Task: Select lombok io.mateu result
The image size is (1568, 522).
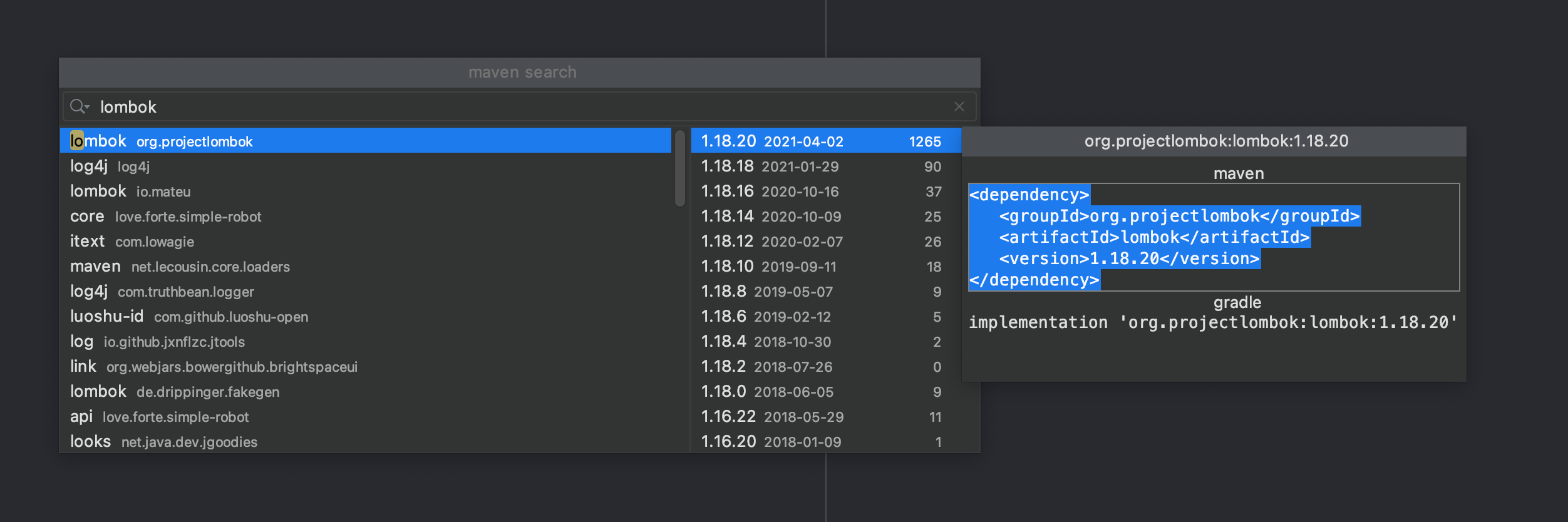Action: coord(366,191)
